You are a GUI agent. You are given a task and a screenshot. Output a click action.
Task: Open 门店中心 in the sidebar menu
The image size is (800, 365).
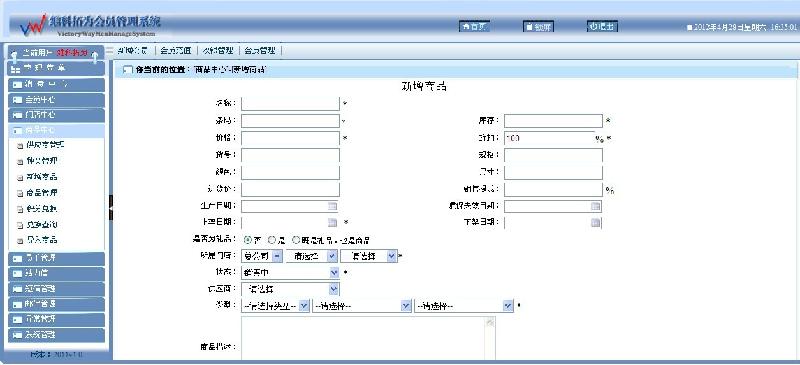point(56,115)
